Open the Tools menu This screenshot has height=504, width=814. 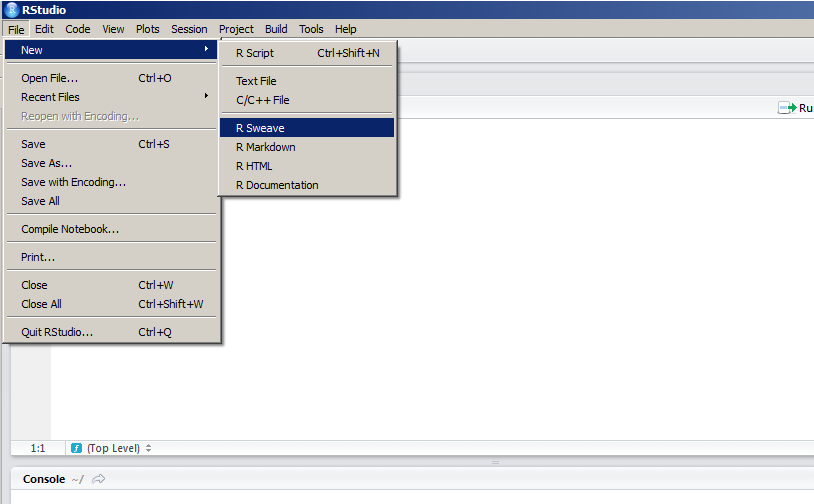click(311, 29)
